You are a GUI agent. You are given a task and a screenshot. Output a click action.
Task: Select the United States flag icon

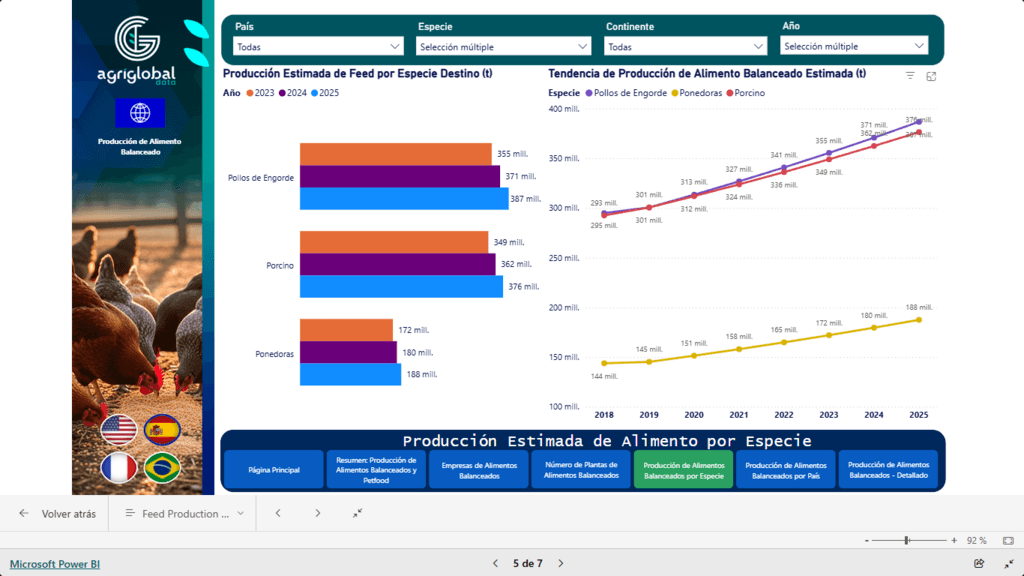[x=119, y=430]
